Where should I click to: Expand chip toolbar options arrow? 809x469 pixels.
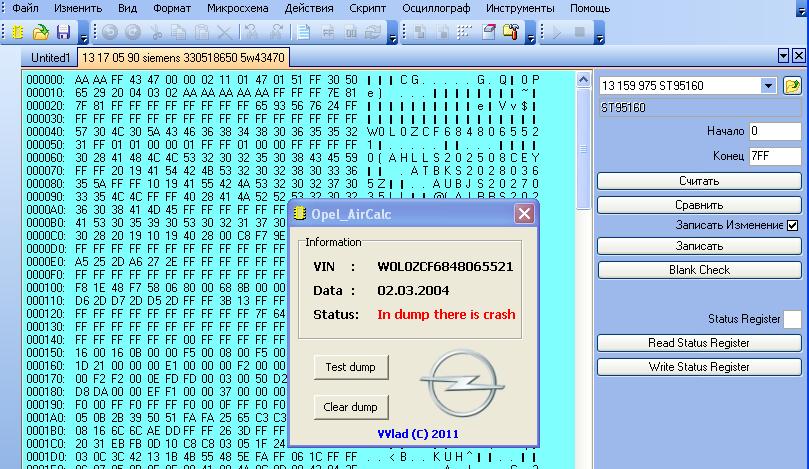pyautogui.click(x=530, y=38)
